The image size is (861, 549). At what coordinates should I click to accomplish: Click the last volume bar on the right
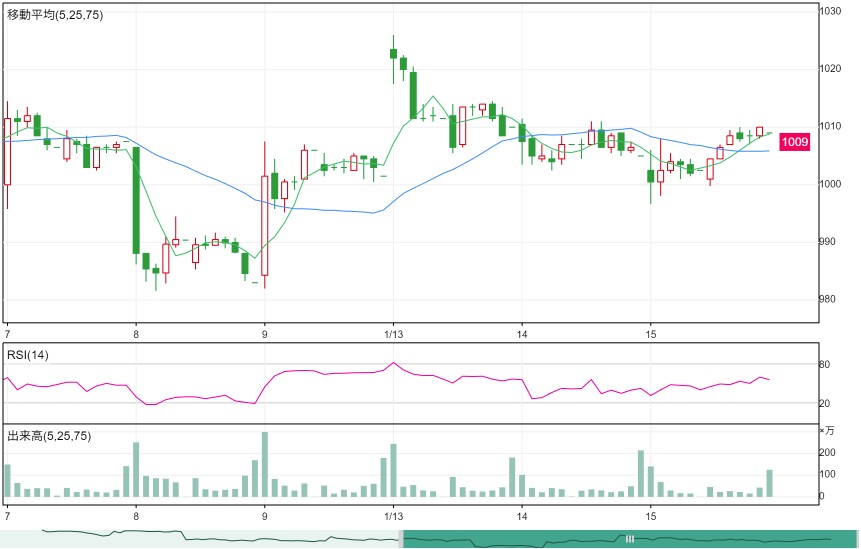click(769, 484)
